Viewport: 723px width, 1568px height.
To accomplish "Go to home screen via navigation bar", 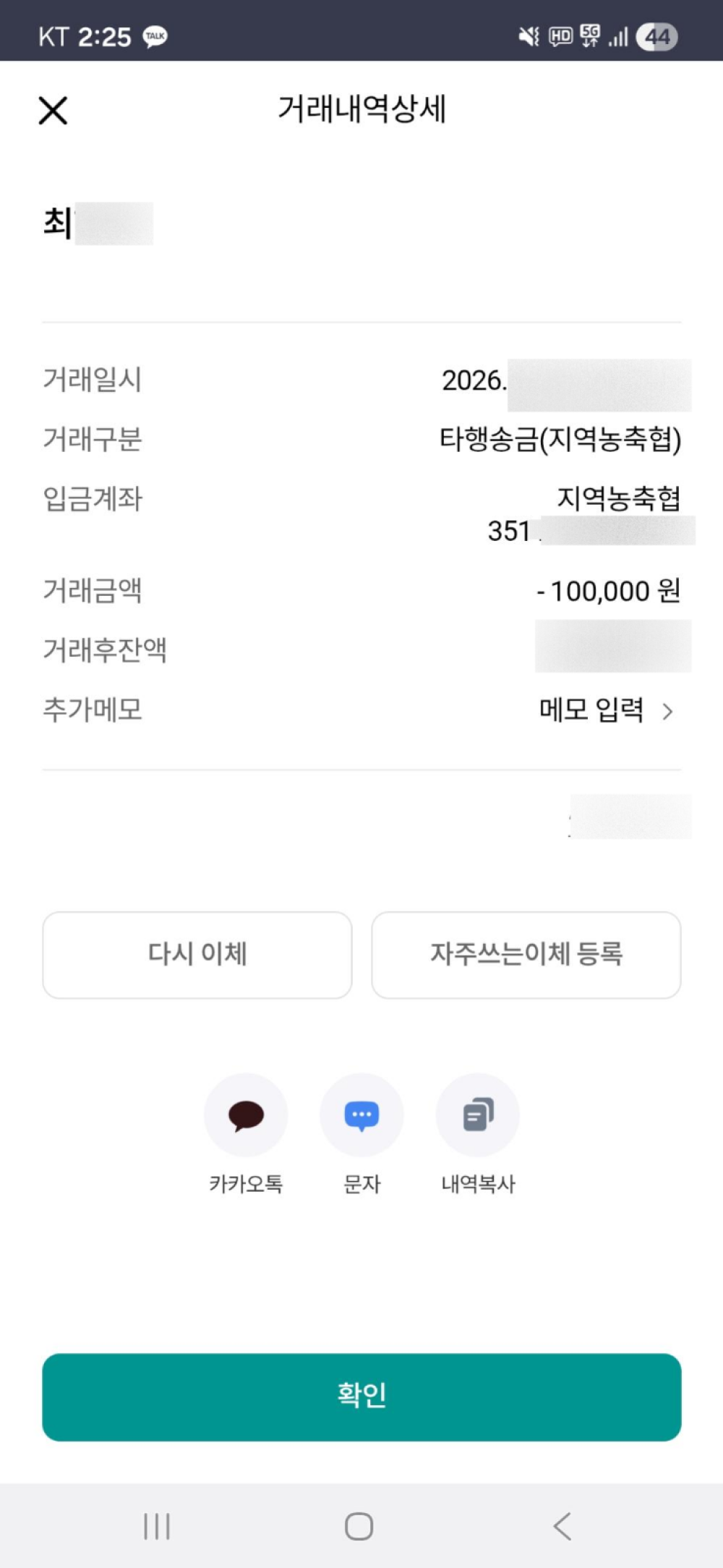I will click(x=359, y=1526).
